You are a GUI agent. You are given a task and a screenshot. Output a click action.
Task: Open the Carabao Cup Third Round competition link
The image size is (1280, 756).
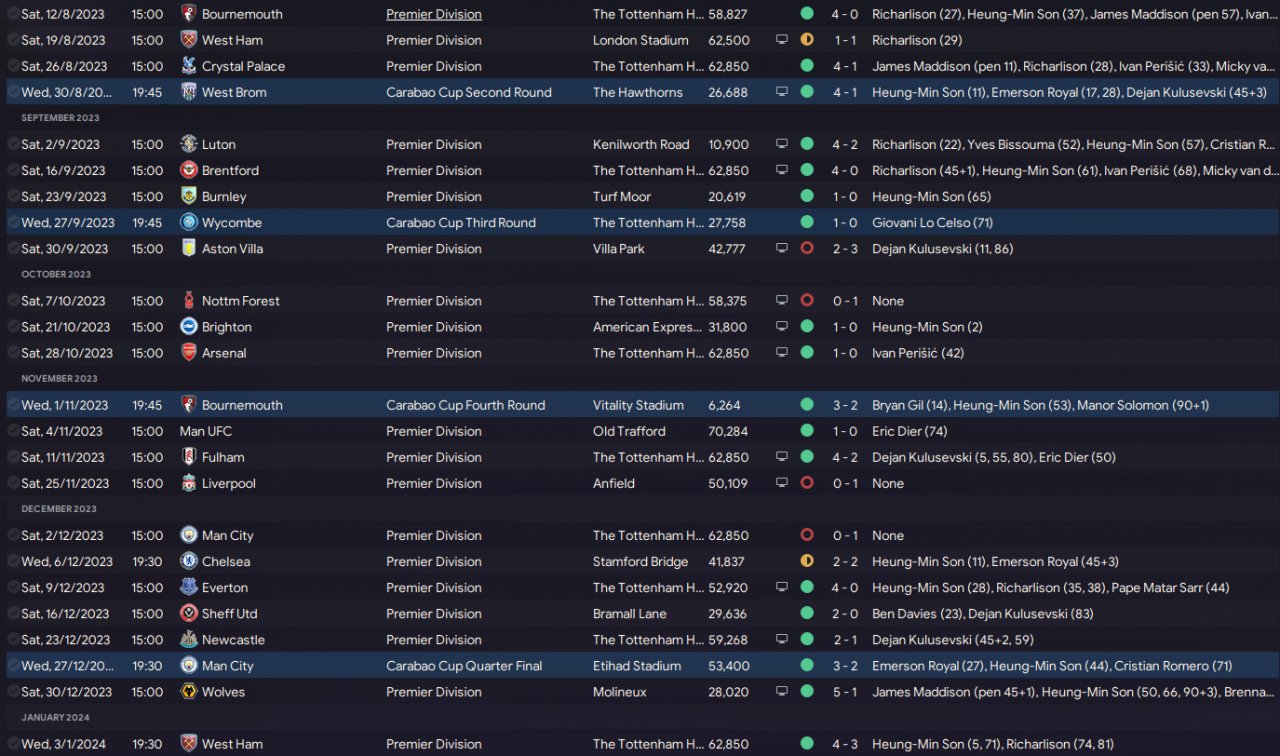(x=461, y=222)
